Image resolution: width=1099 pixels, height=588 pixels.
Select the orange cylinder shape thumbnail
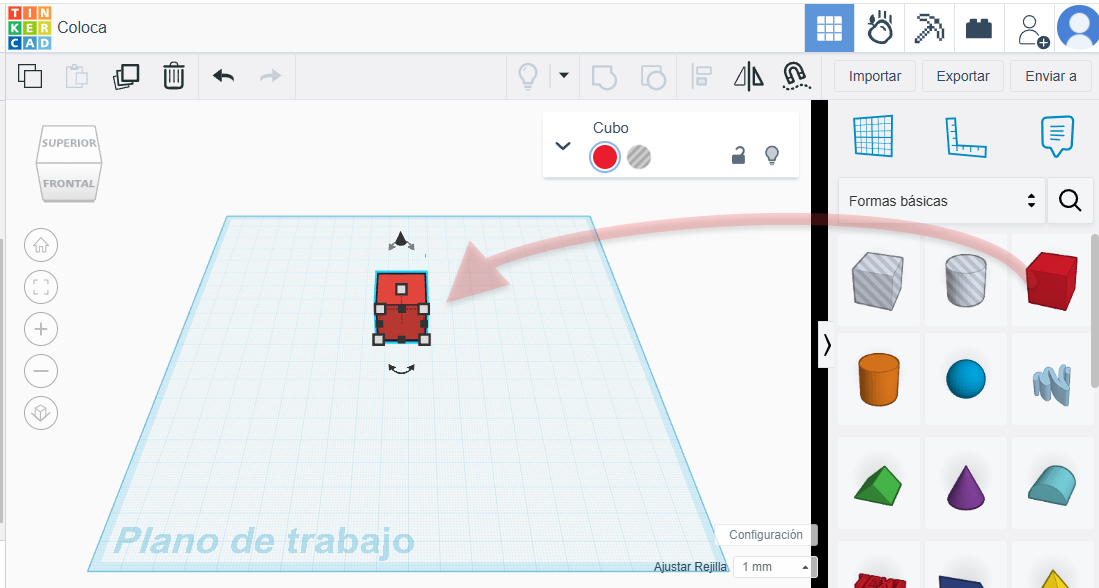point(879,380)
